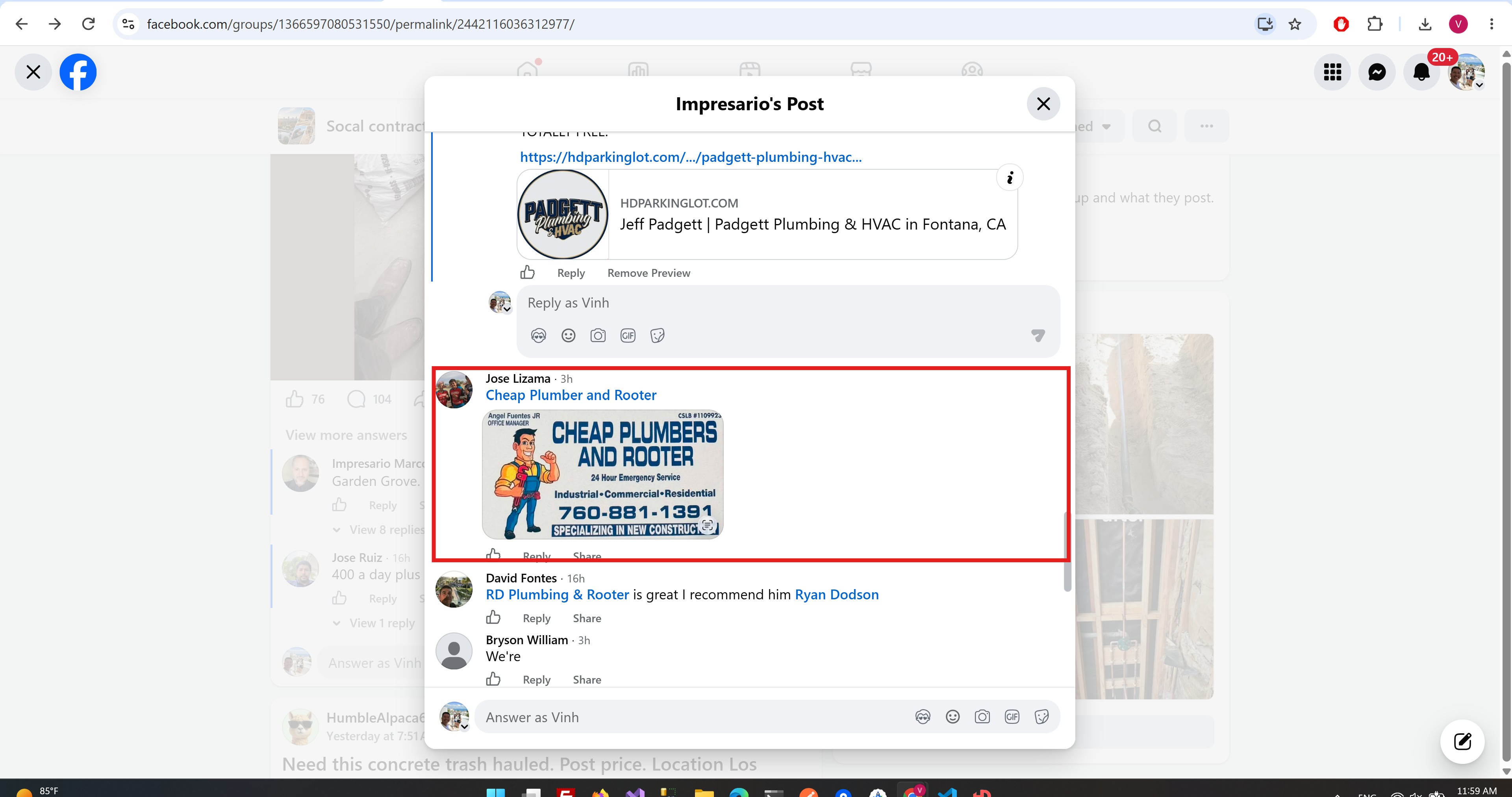Open emoji picker in Reply as Vinh box
The height and width of the screenshot is (797, 1512).
click(568, 336)
